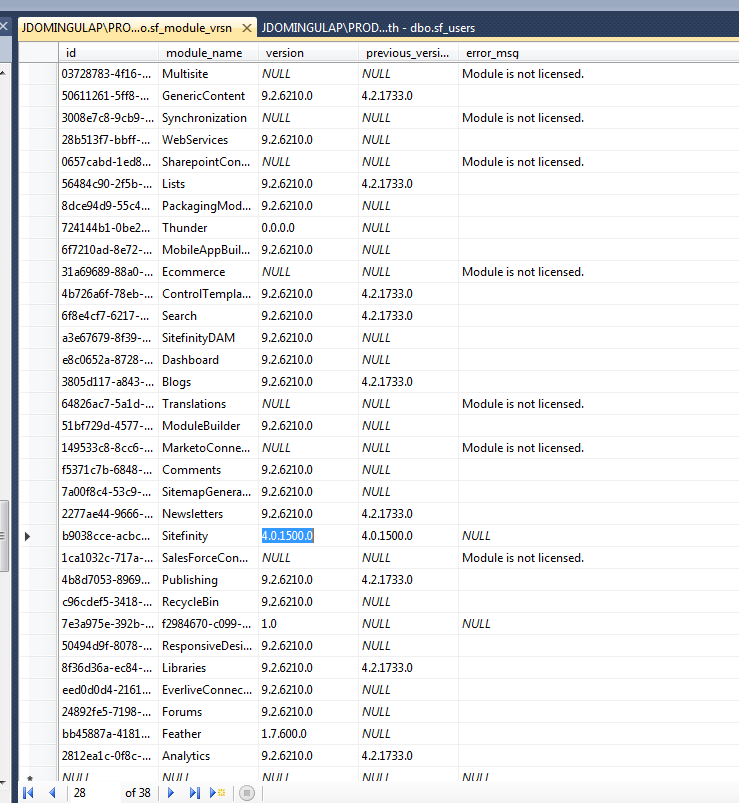Click id cell 2812ea1c-0f8c
Screen dimensions: 739x803
(x=109, y=756)
